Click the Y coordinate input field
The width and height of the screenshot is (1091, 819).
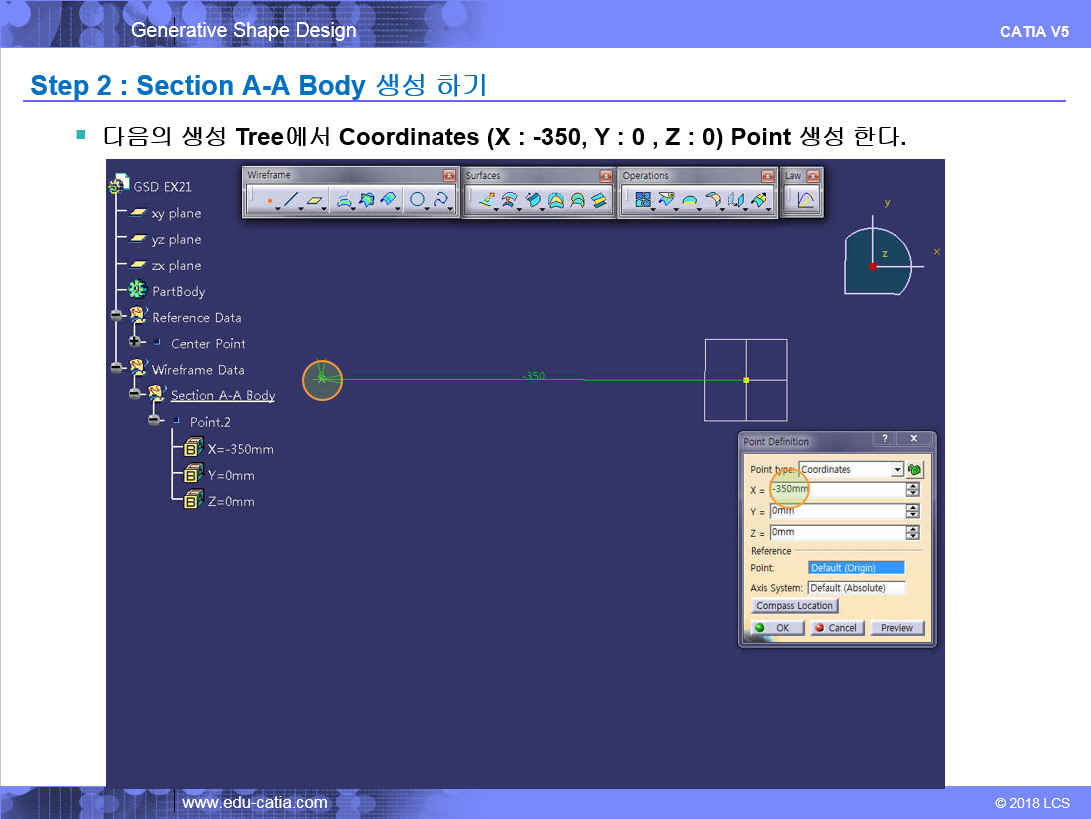coord(836,511)
